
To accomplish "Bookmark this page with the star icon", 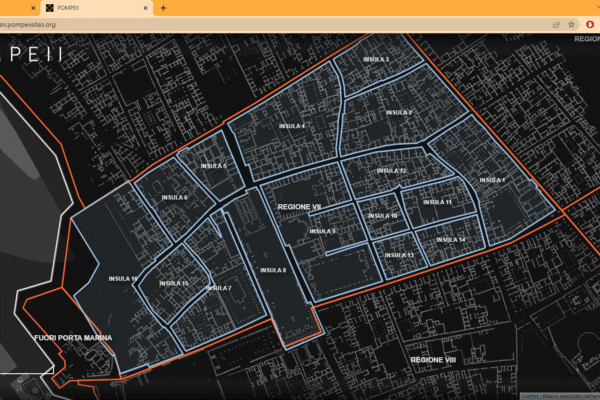I will coord(572,24).
